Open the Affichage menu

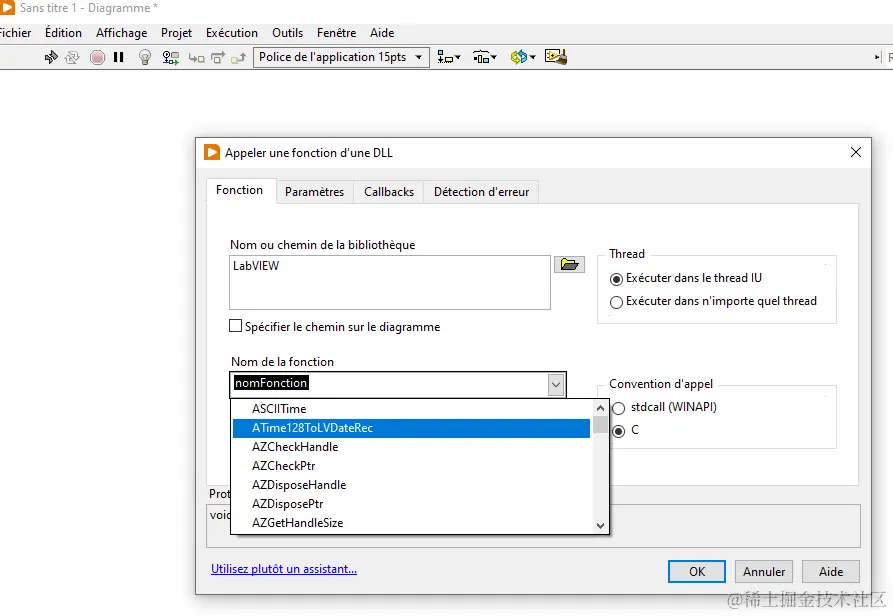pos(121,33)
